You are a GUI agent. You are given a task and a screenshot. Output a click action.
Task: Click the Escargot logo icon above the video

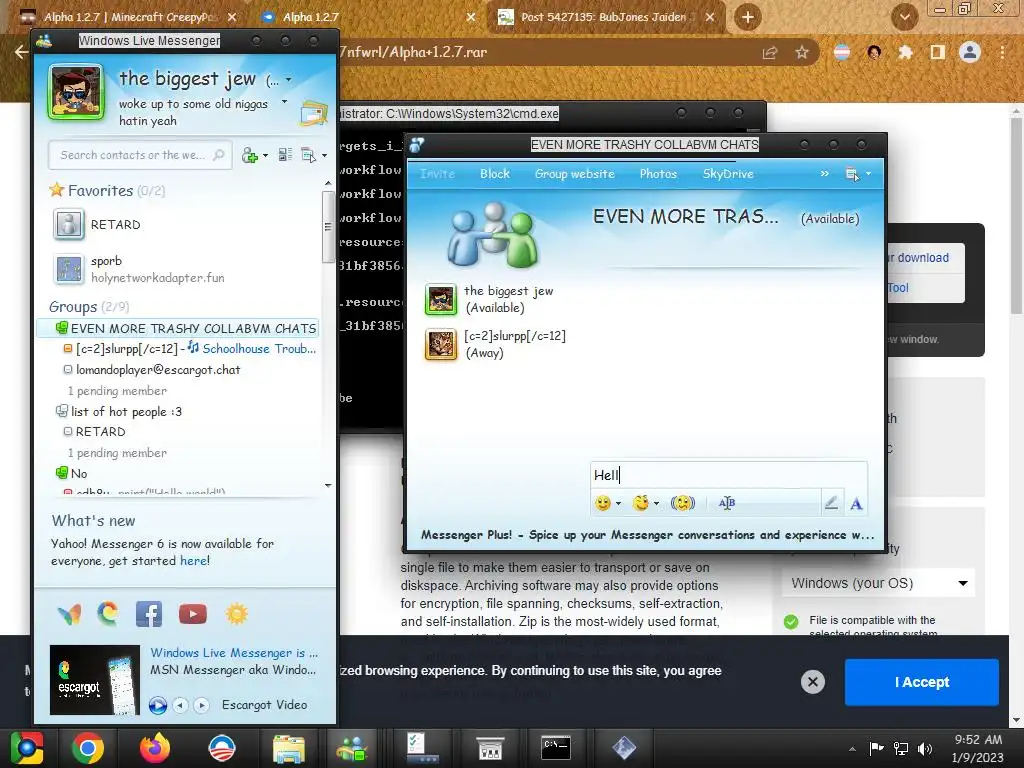point(108,614)
